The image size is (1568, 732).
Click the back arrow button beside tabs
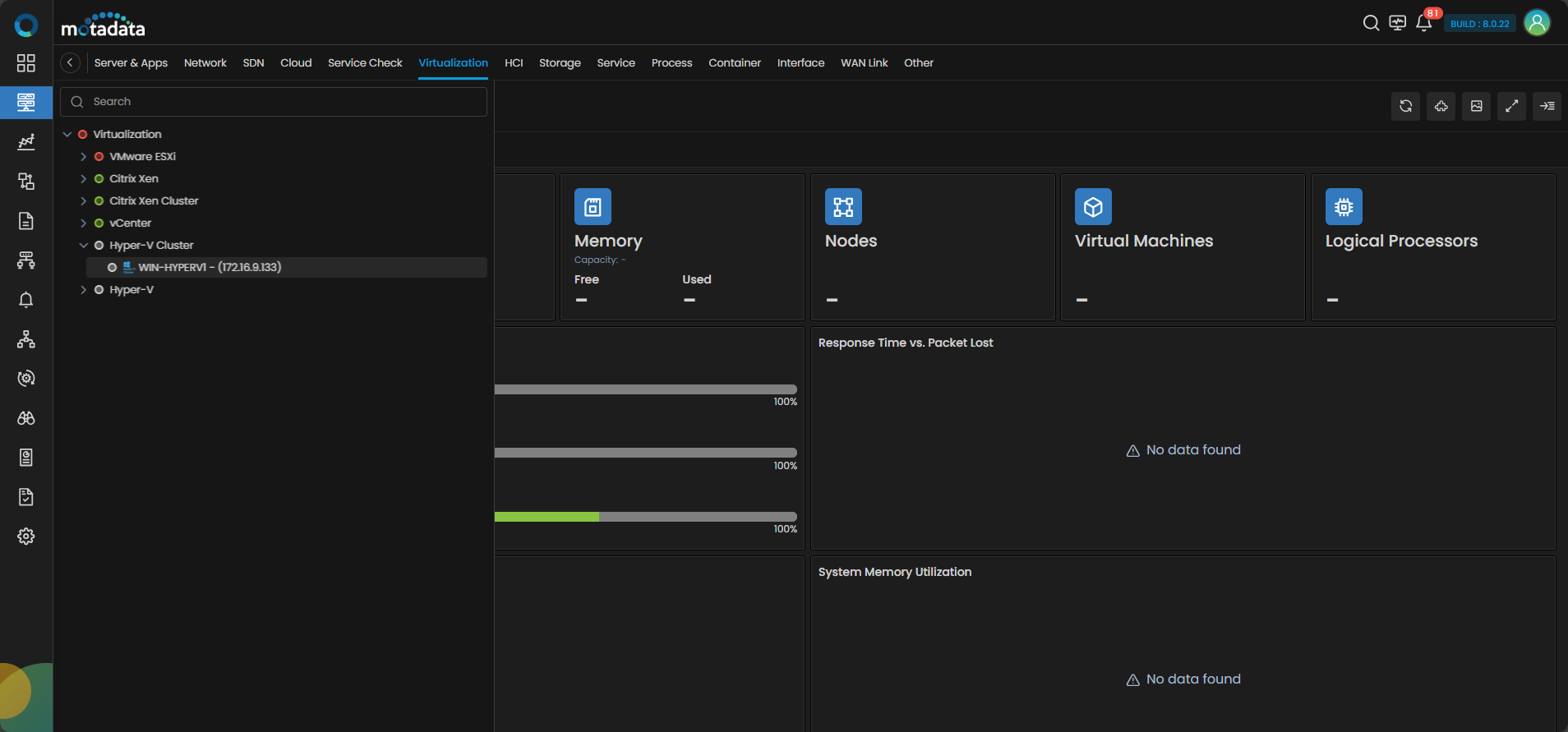click(71, 62)
